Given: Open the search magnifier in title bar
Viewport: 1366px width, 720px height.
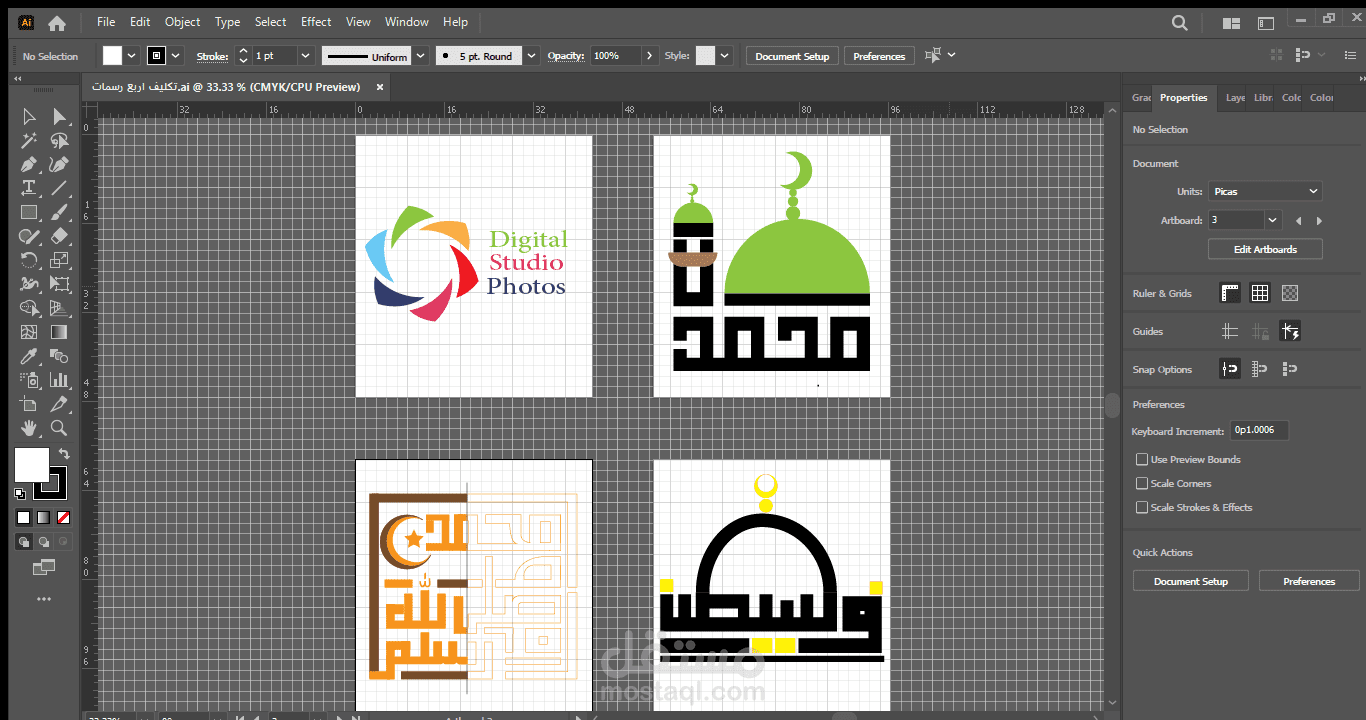Looking at the screenshot, I should point(1180,22).
